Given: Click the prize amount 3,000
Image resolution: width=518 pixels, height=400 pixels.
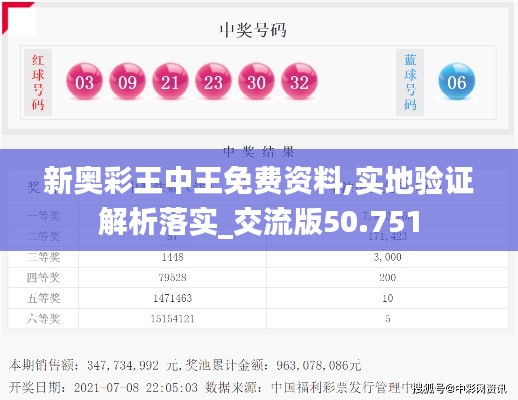Looking at the screenshot, I should click(388, 257).
